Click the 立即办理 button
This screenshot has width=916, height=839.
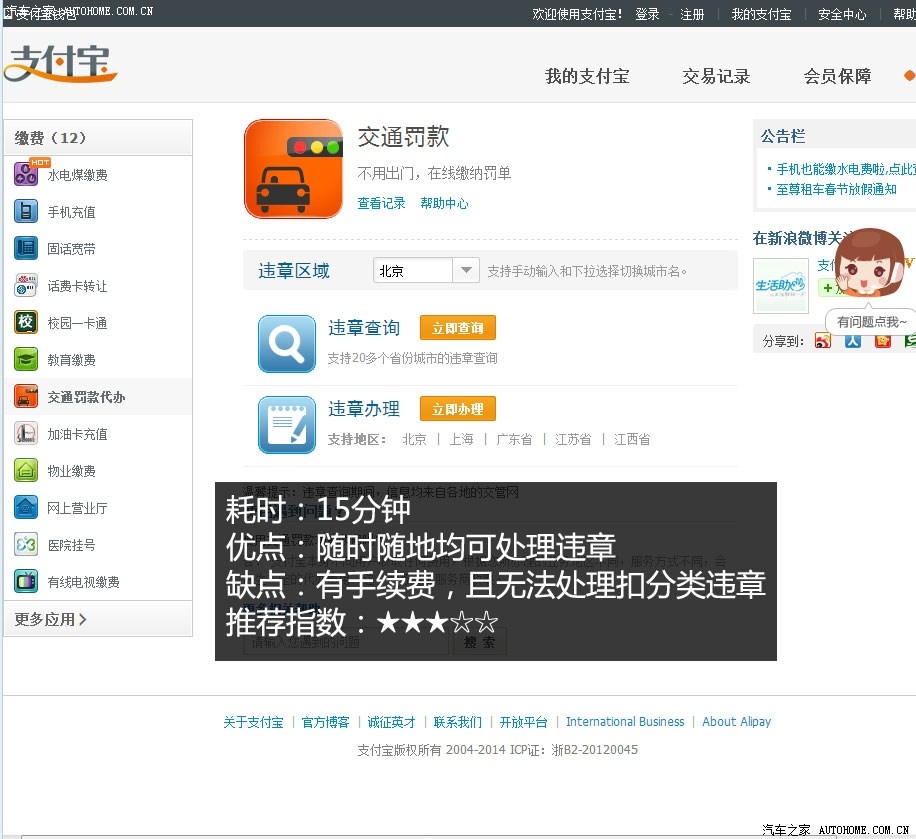click(457, 409)
